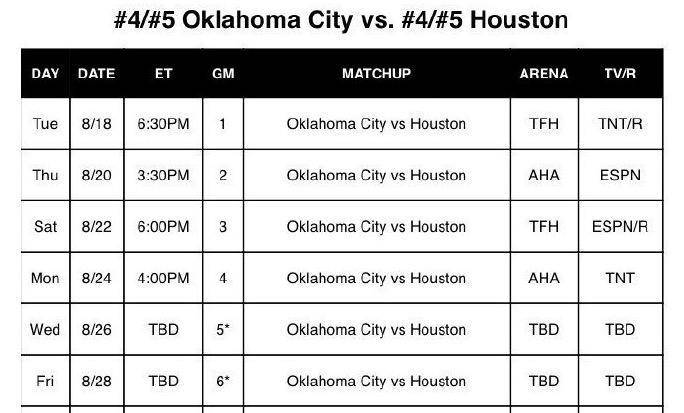Select the GM column header

[x=223, y=74]
